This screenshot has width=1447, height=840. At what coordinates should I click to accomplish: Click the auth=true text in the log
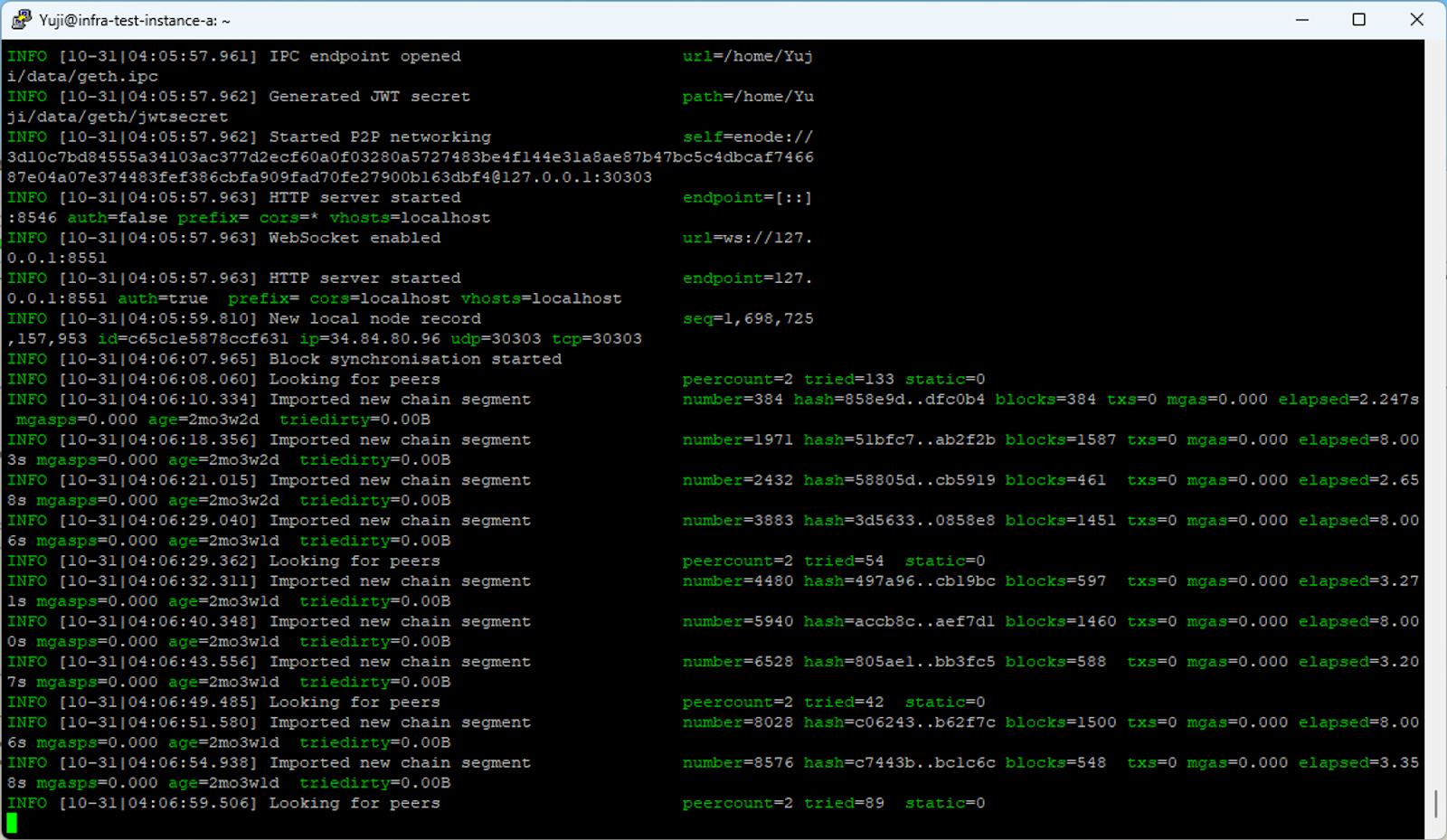(163, 298)
